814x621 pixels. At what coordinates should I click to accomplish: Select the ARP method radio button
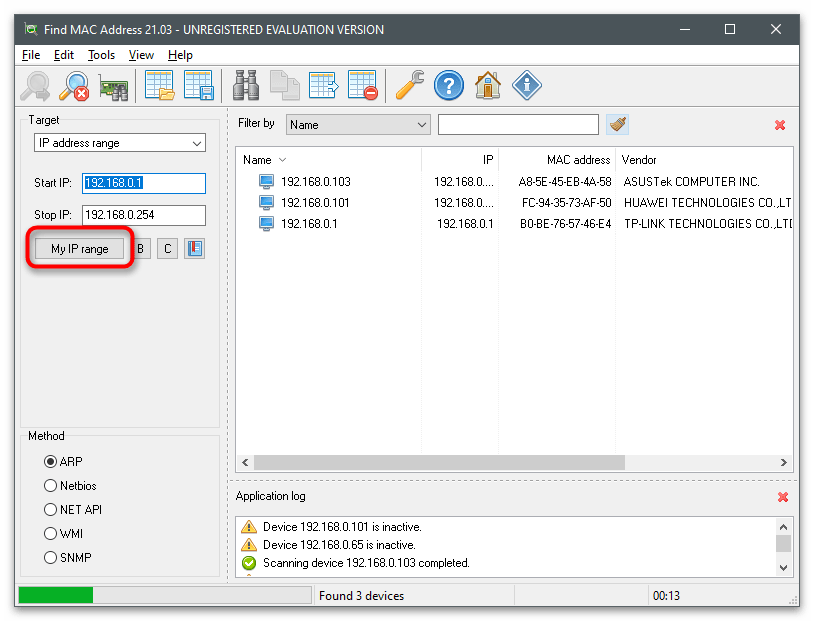[x=50, y=462]
